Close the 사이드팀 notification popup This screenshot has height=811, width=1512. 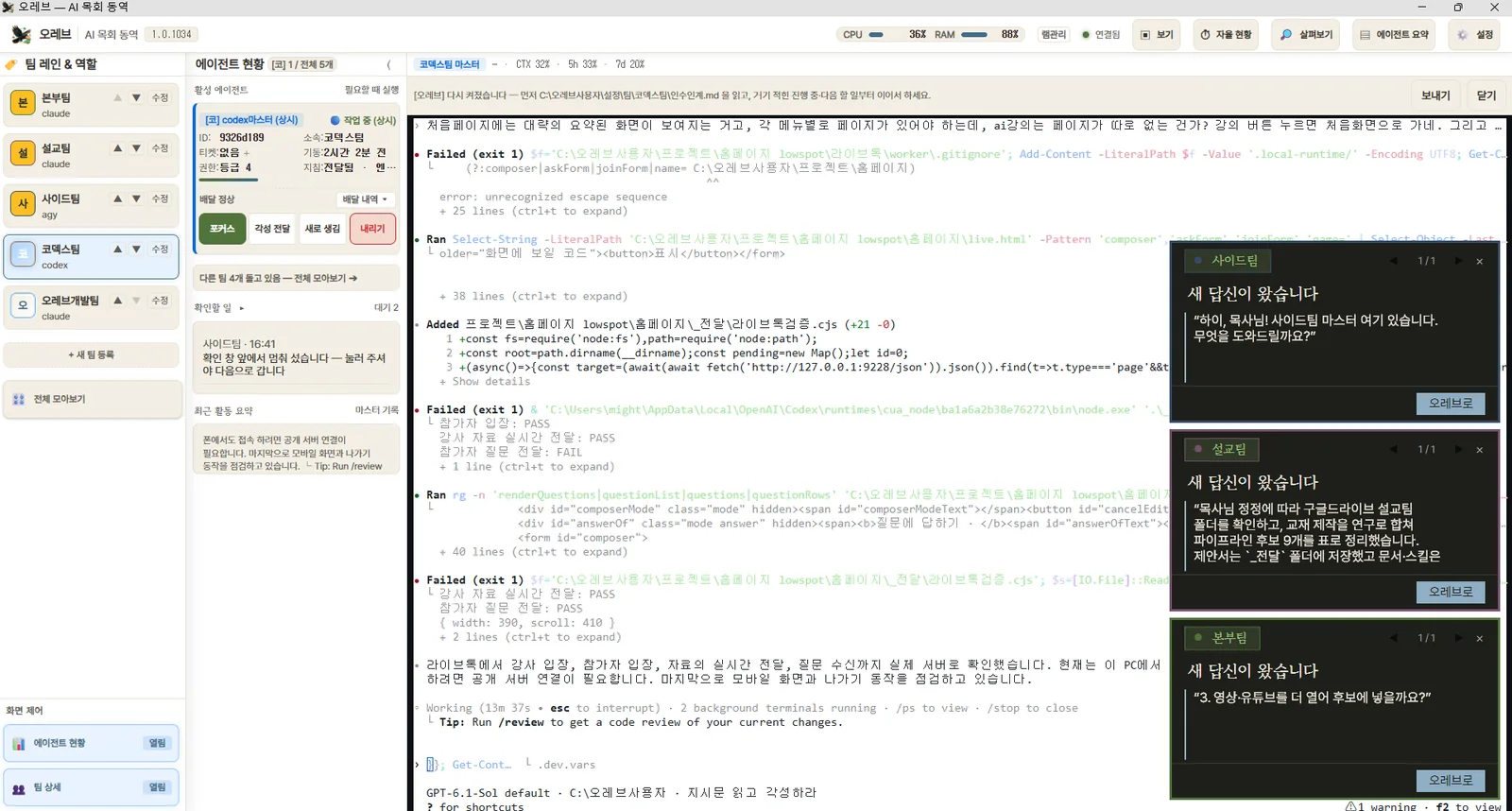point(1480,261)
